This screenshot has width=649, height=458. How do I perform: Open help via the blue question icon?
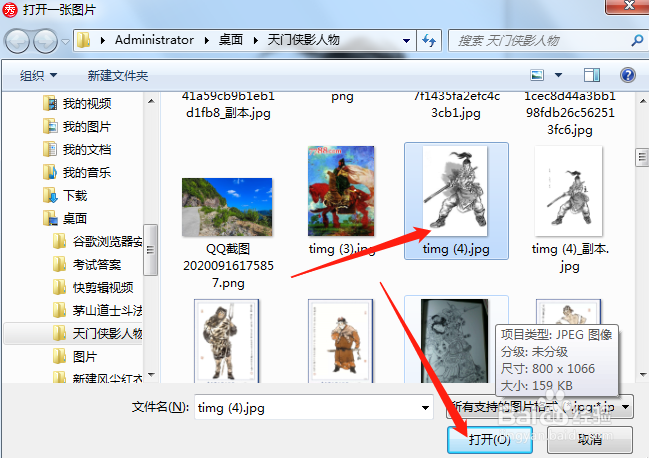click(627, 75)
